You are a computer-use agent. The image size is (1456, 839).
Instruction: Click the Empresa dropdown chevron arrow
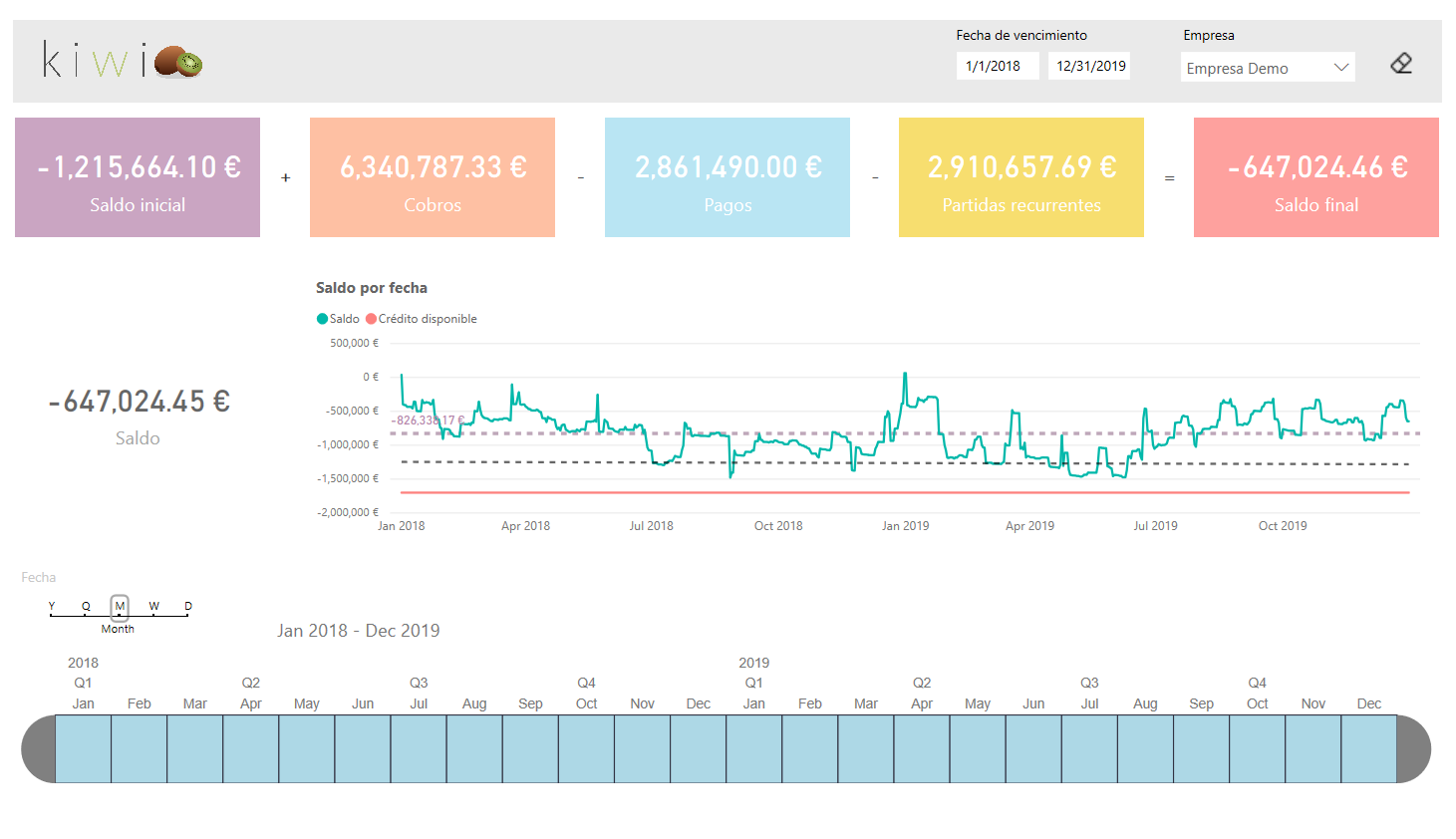(x=1341, y=68)
